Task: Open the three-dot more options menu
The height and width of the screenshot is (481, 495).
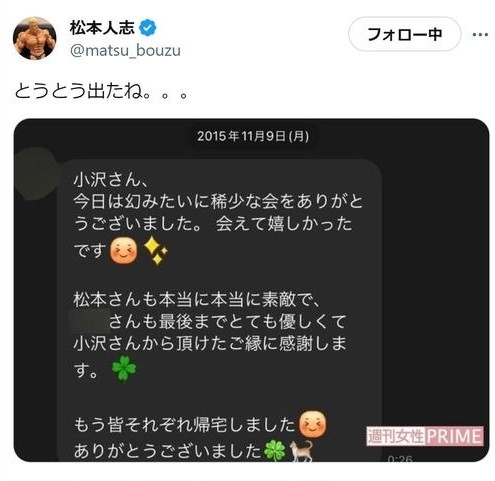Action: point(480,34)
